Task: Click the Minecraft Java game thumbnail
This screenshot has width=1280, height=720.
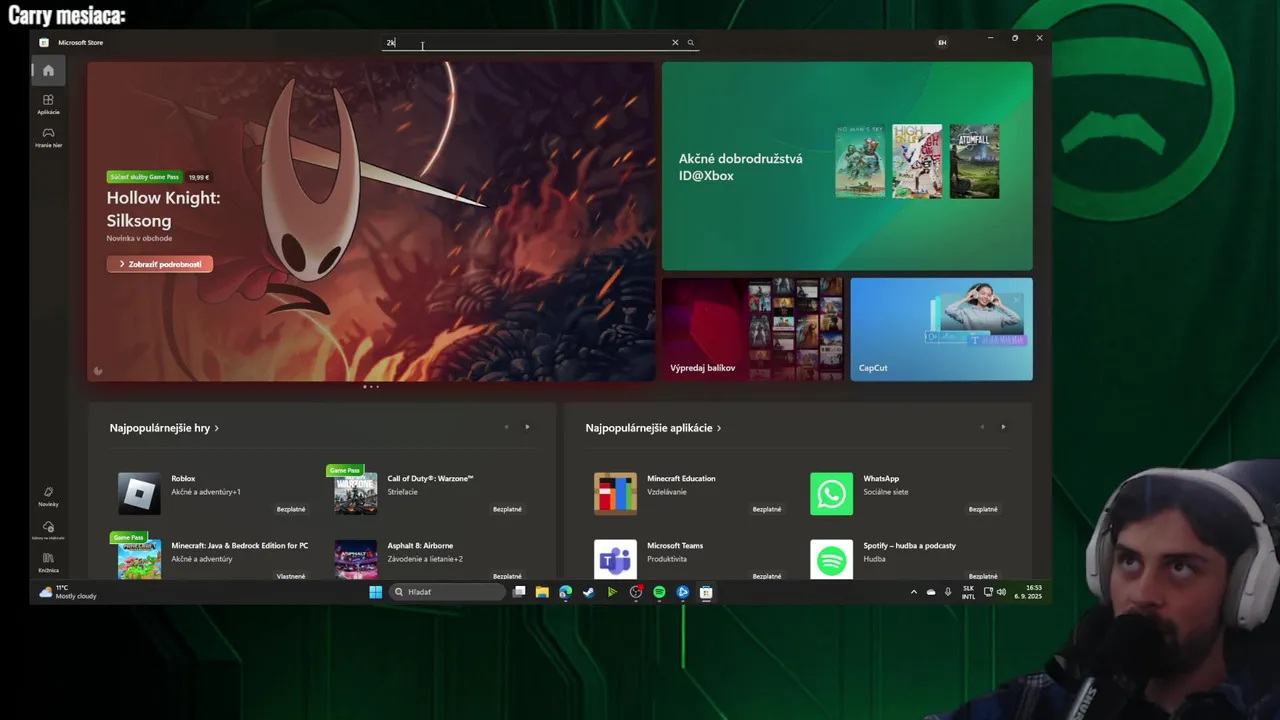Action: pos(139,560)
